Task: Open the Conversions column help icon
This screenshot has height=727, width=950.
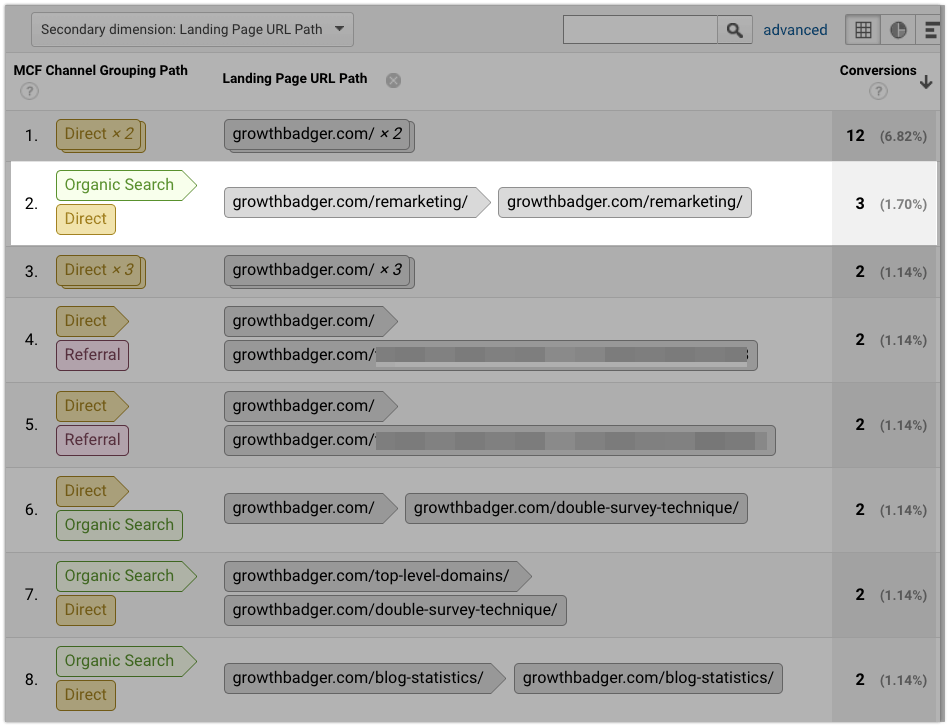Action: pyautogui.click(x=878, y=91)
